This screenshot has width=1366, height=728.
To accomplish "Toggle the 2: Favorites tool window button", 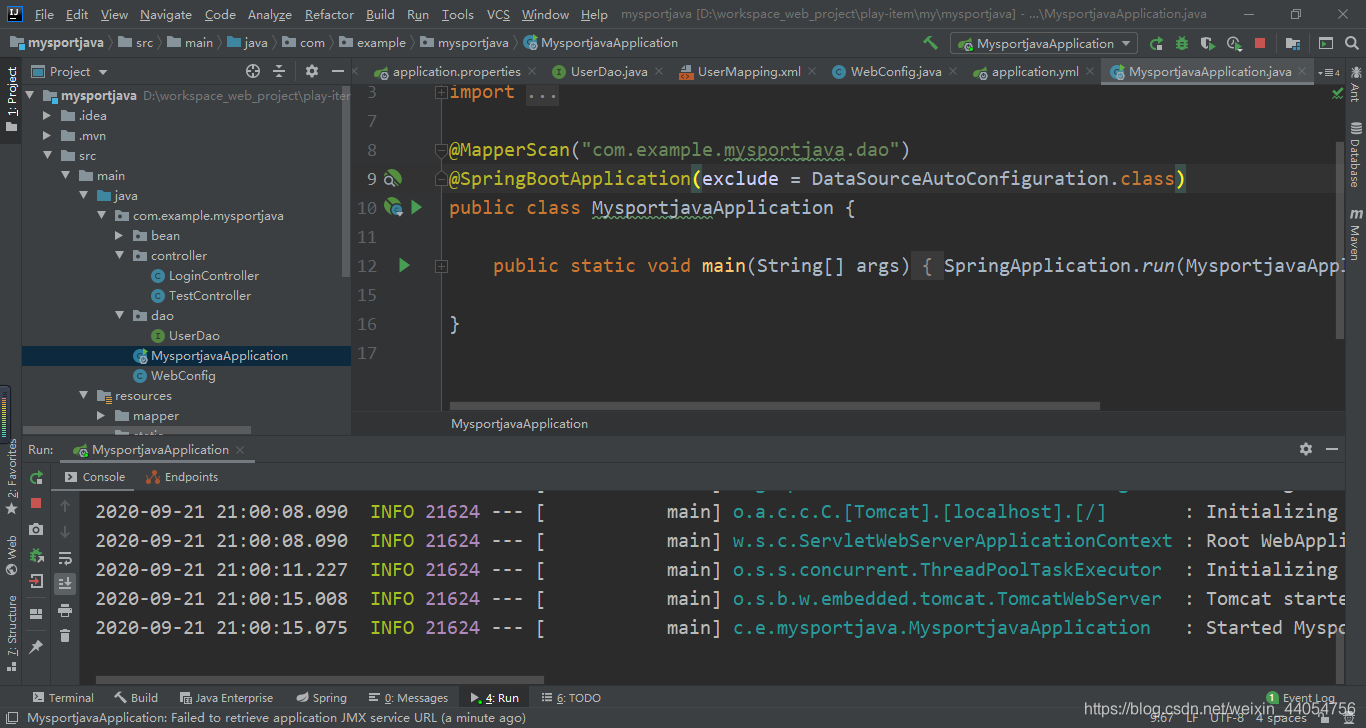I will 11,476.
